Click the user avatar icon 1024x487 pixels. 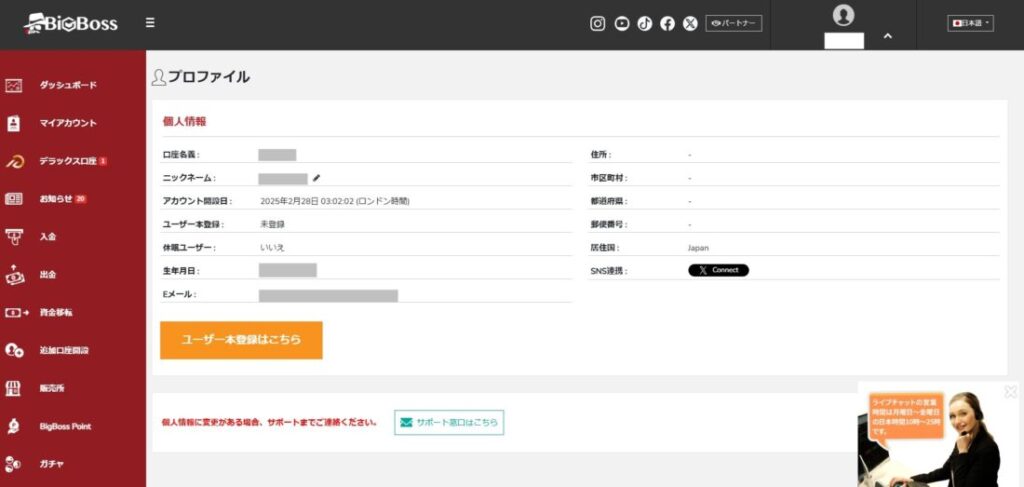pos(844,15)
